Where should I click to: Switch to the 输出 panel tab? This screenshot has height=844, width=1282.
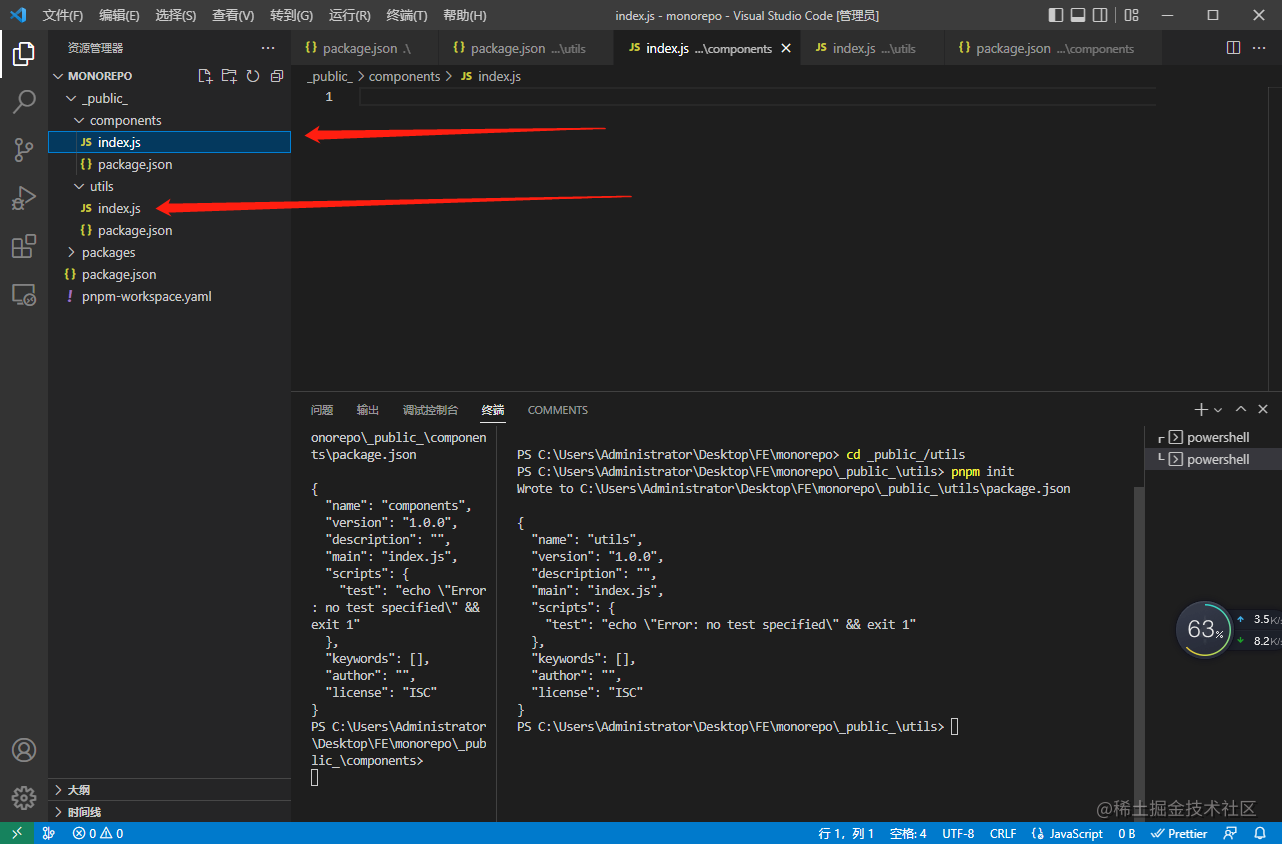pos(368,410)
